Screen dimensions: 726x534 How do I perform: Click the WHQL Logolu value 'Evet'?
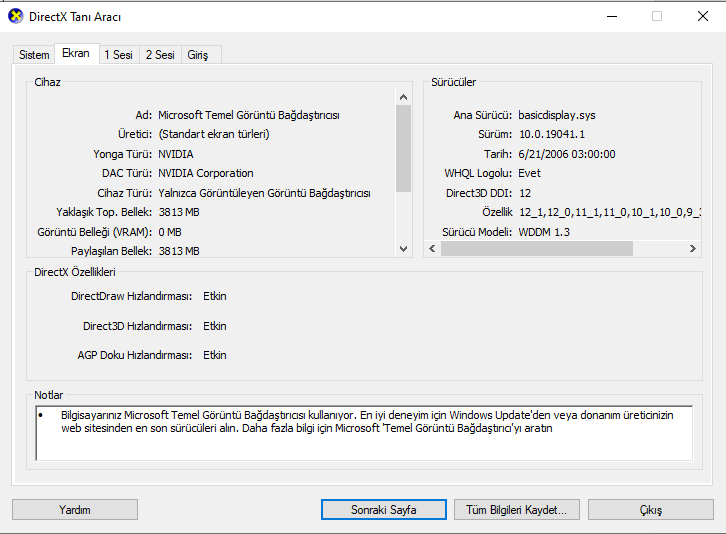pos(530,173)
